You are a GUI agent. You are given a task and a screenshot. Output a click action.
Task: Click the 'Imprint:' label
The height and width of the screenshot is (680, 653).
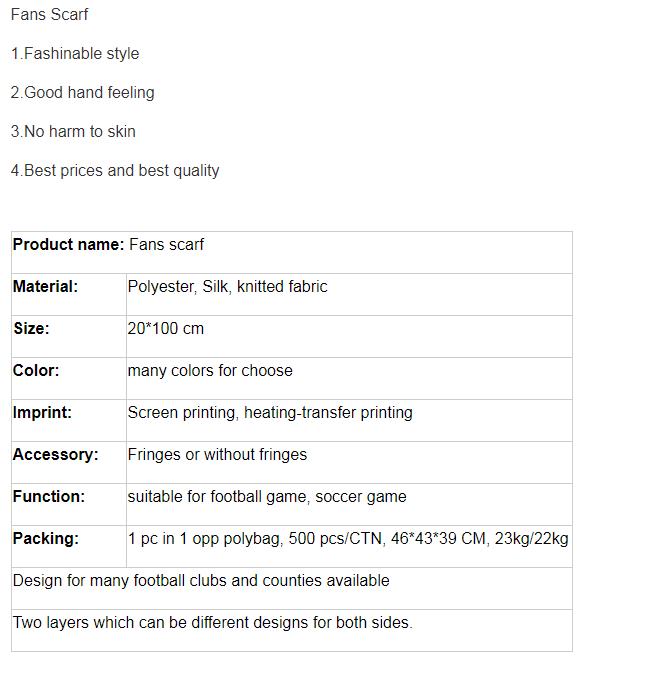(x=42, y=412)
